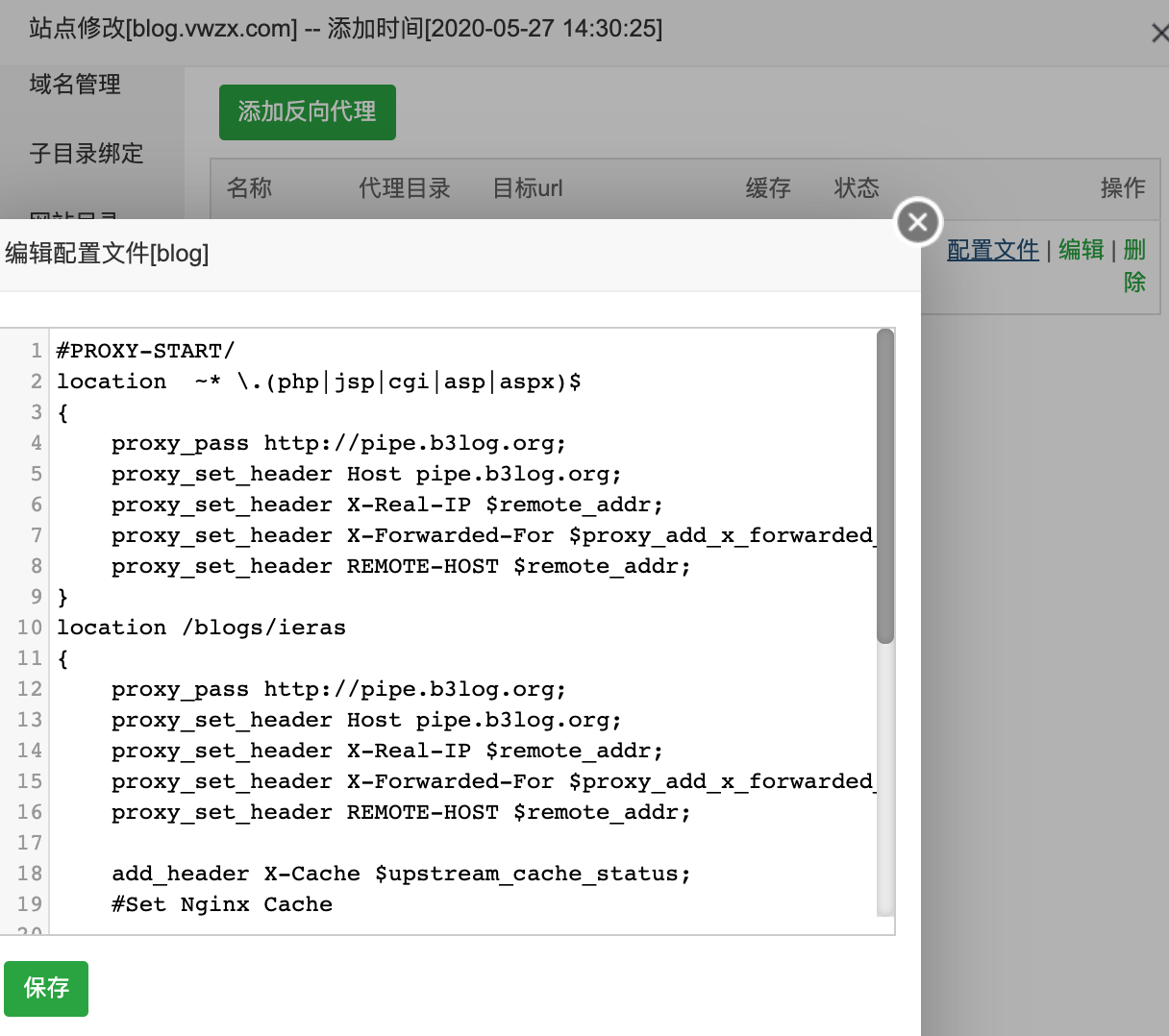Click the '#Set Nginx Cache' comment line
The width and height of the screenshot is (1169, 1036).
click(x=222, y=904)
